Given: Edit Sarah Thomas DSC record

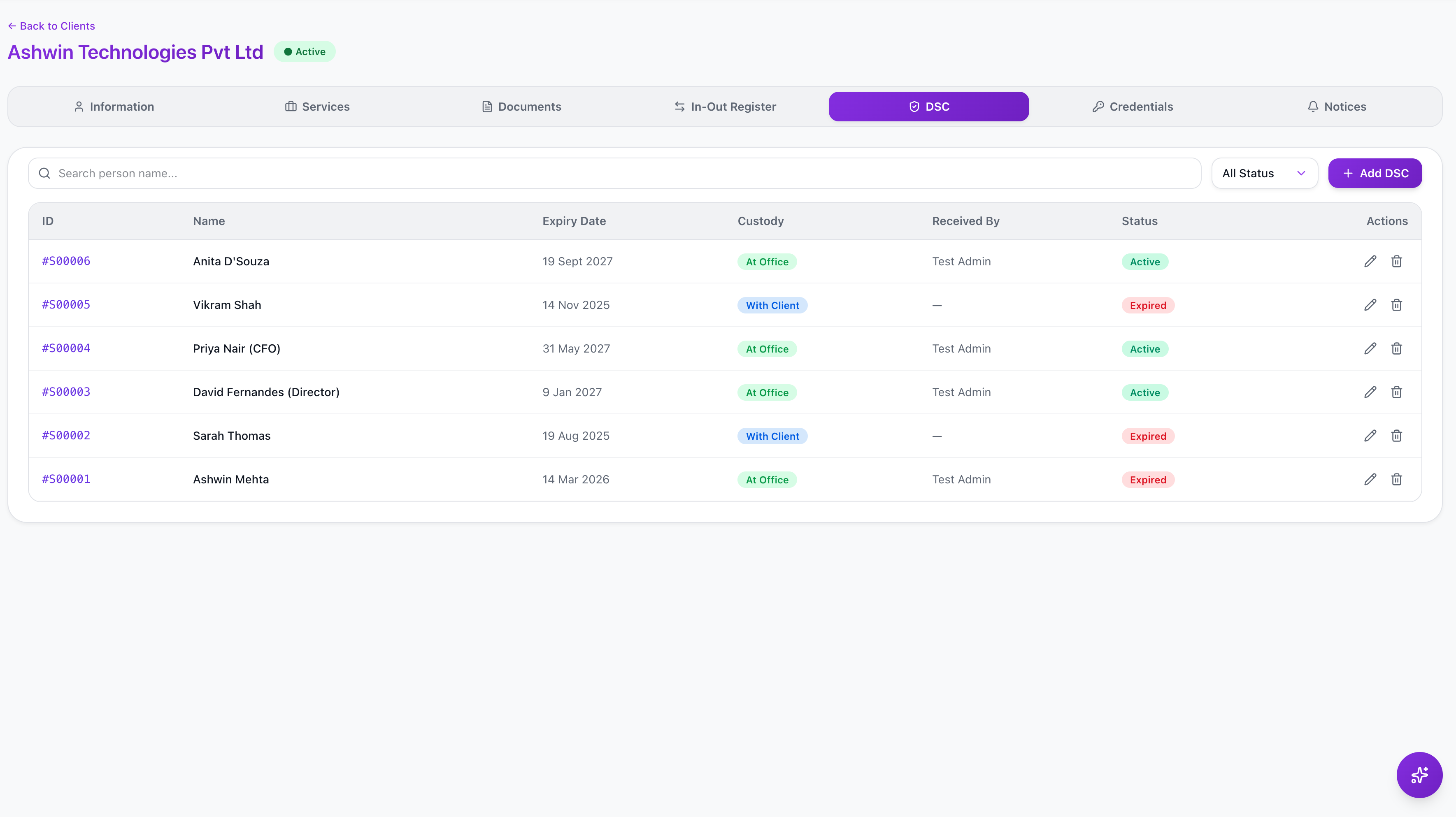Looking at the screenshot, I should pyautogui.click(x=1370, y=436).
